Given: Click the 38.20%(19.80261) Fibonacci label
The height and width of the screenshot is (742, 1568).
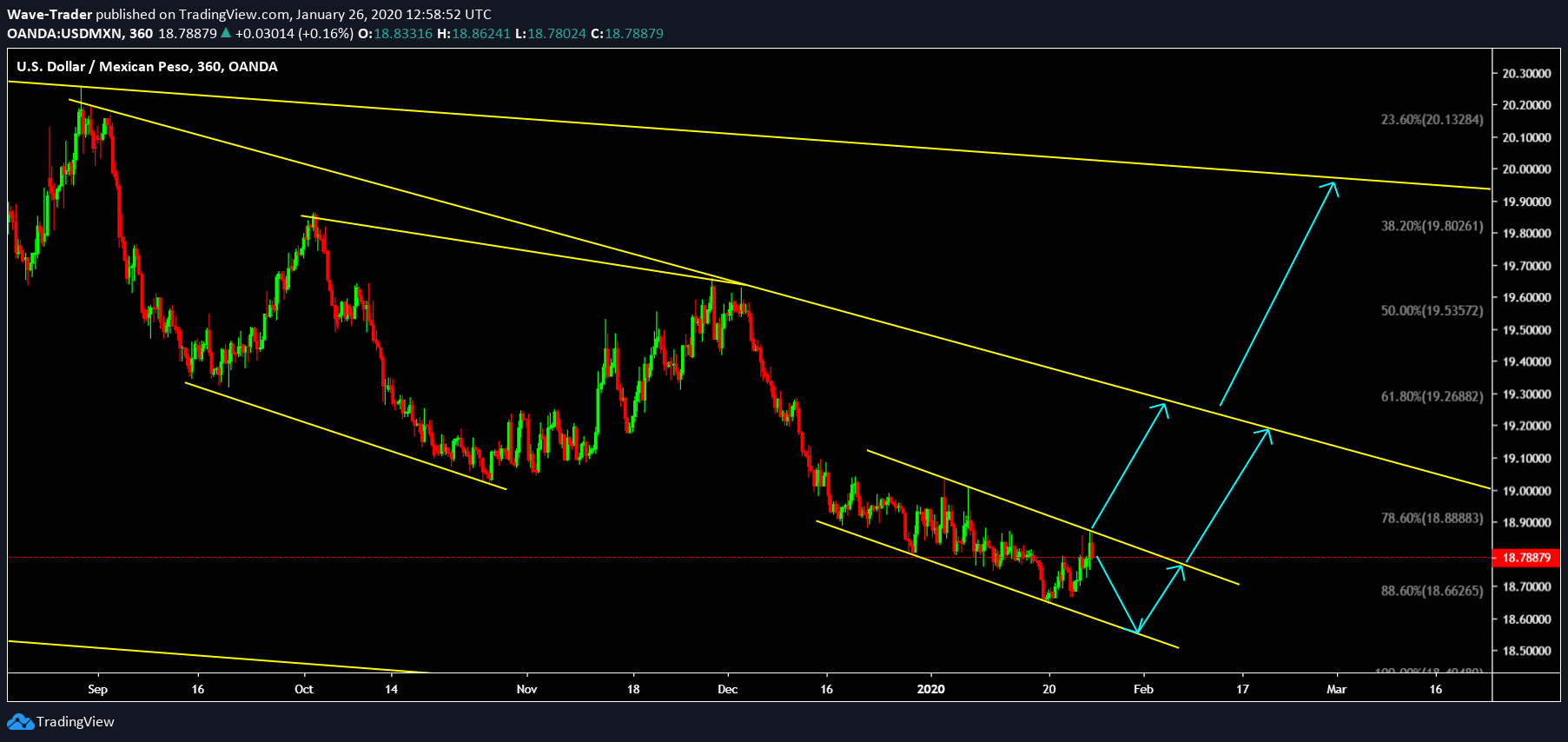Looking at the screenshot, I should pos(1432,226).
